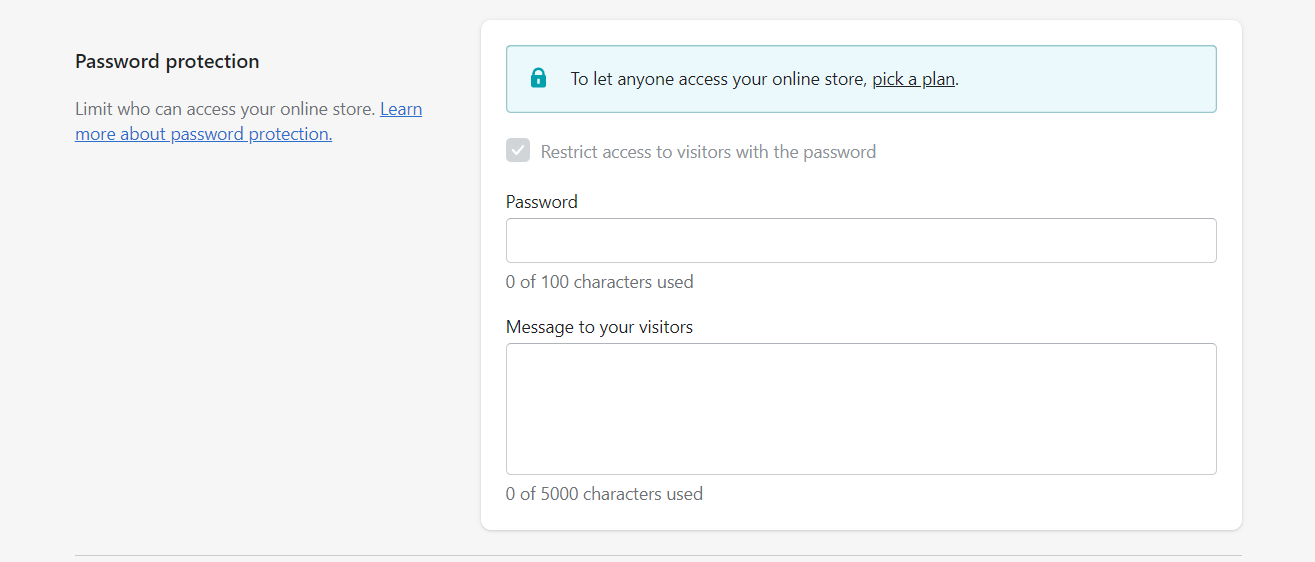Click the bottom-right corner of message textarea

1210,468
